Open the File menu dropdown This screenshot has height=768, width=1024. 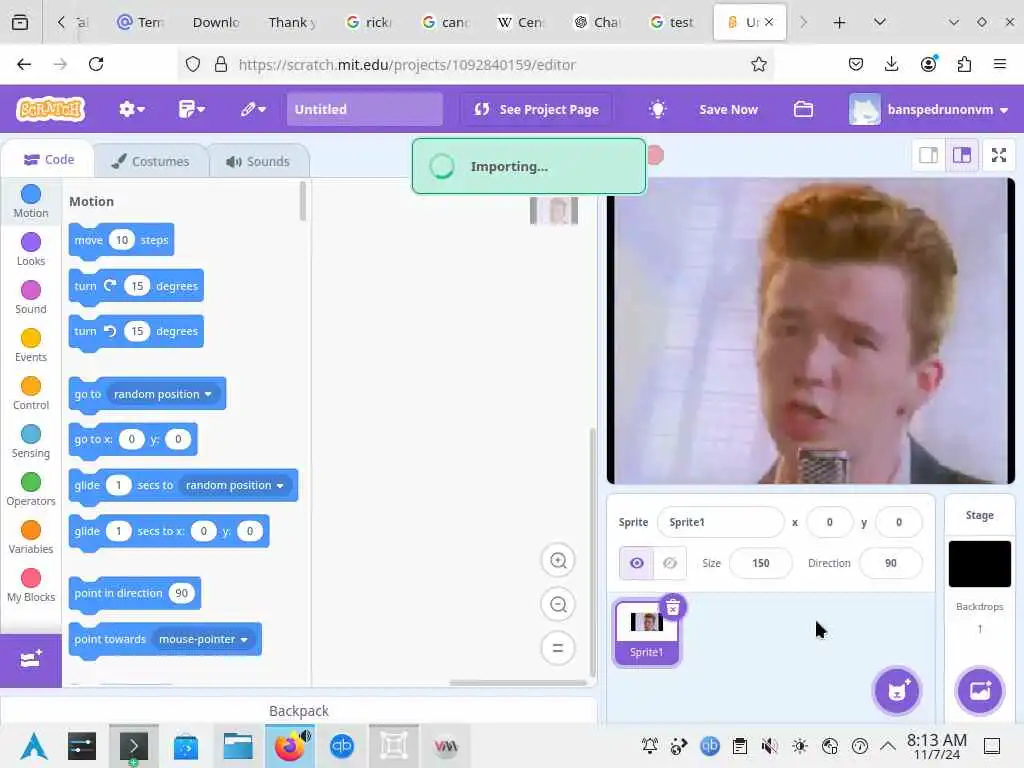tap(191, 109)
